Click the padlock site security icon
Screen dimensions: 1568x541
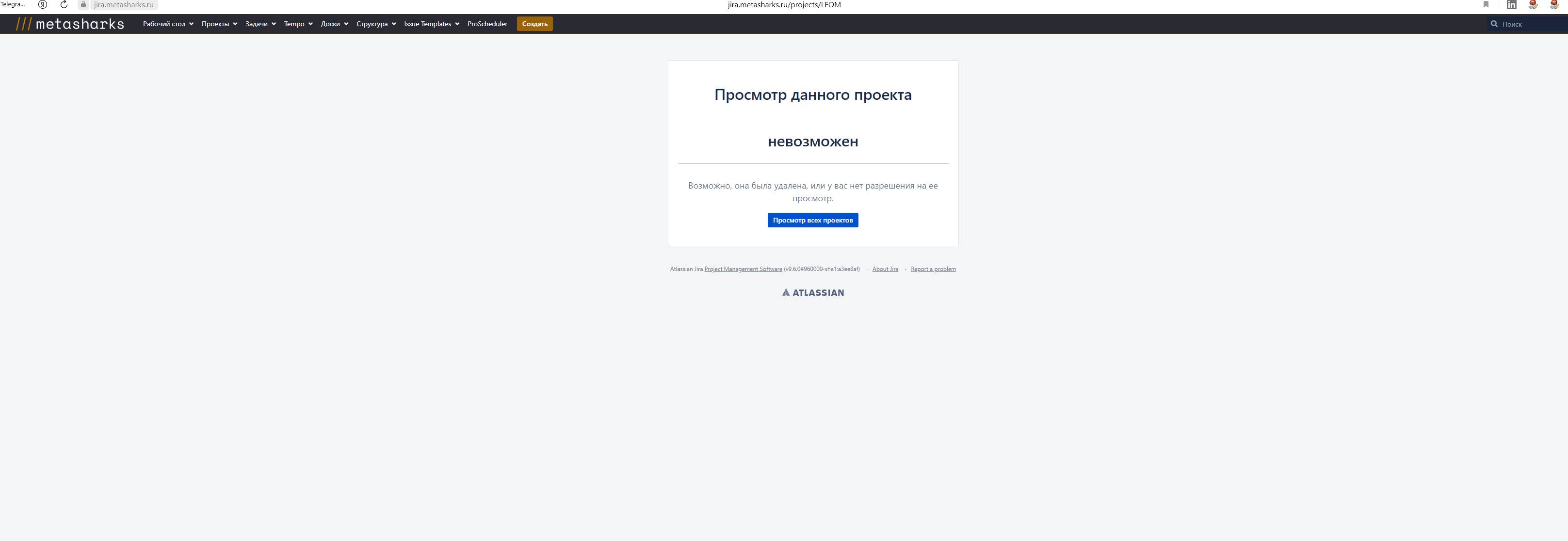(x=83, y=4)
